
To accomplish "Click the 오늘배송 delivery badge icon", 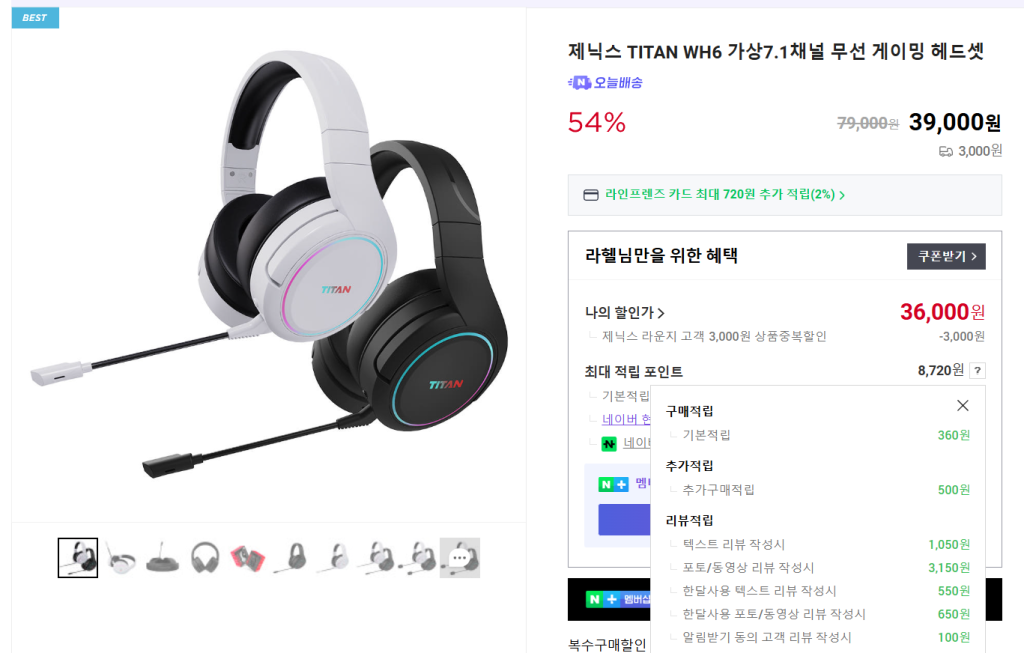I will (x=579, y=82).
